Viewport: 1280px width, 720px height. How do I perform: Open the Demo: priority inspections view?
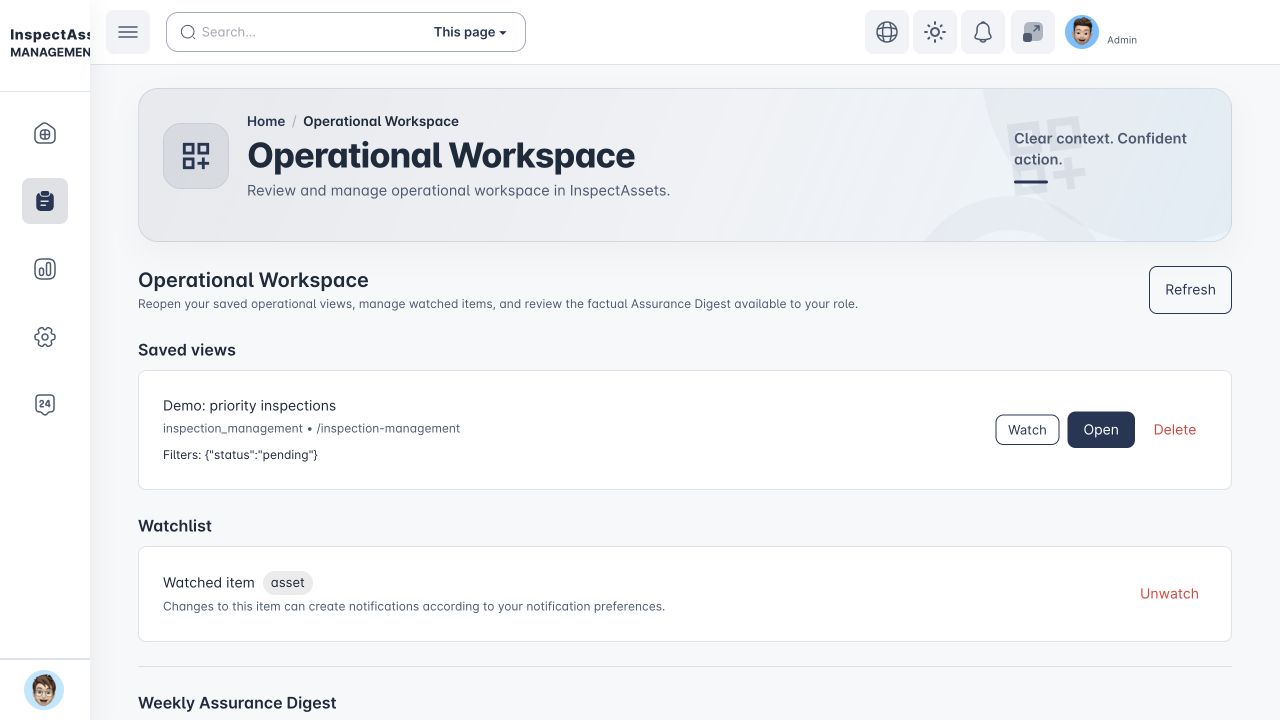tap(1101, 430)
